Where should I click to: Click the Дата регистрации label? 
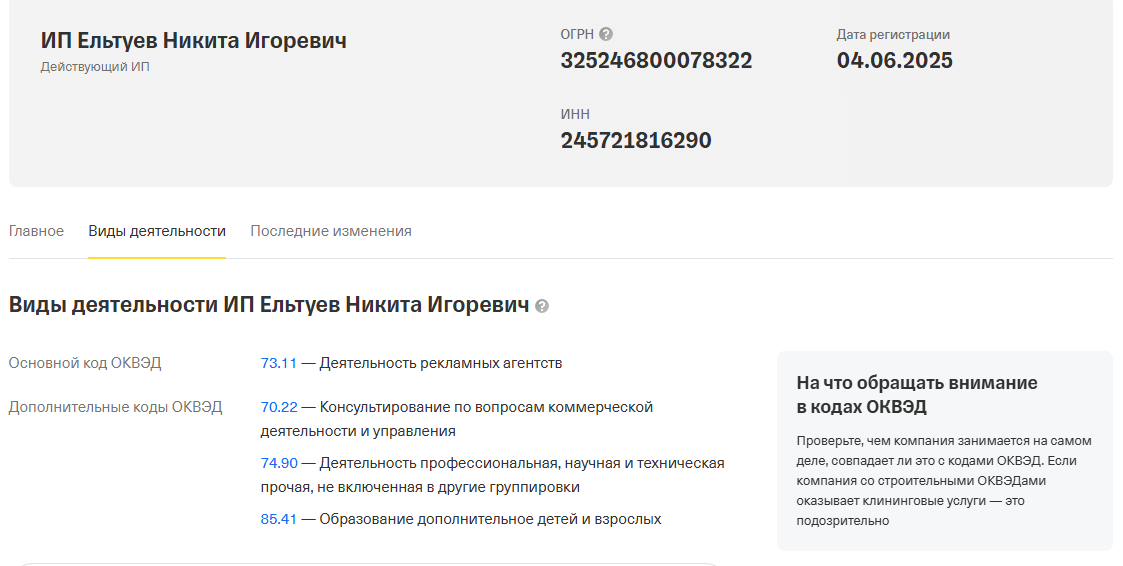(x=893, y=34)
